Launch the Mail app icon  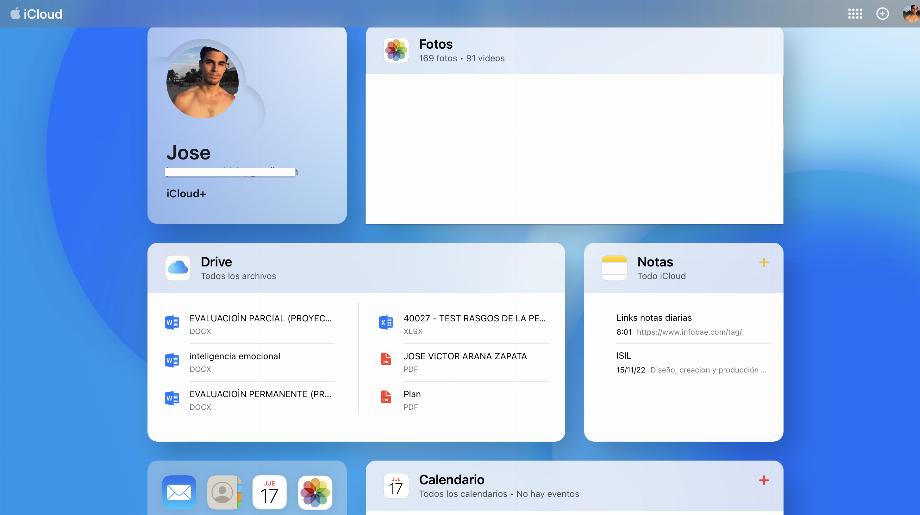tap(179, 492)
